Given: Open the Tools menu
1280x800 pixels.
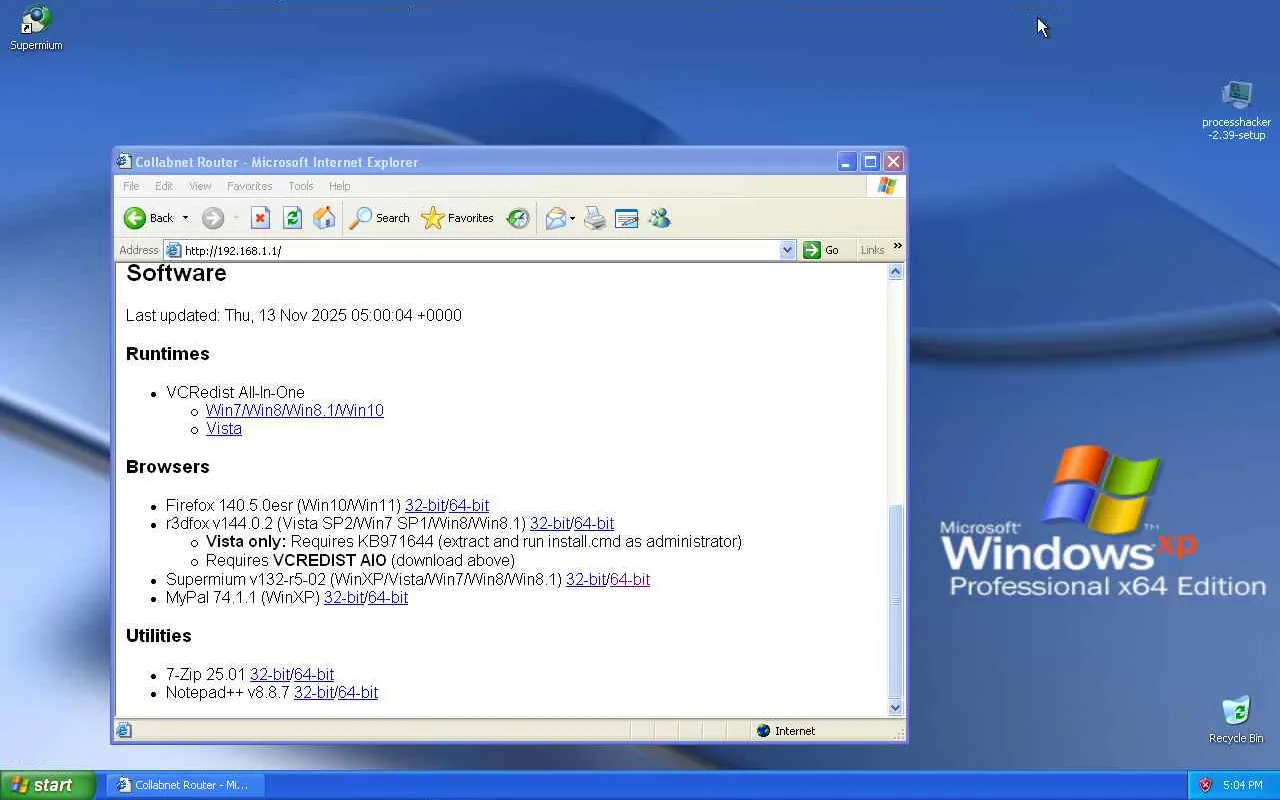Looking at the screenshot, I should (301, 186).
